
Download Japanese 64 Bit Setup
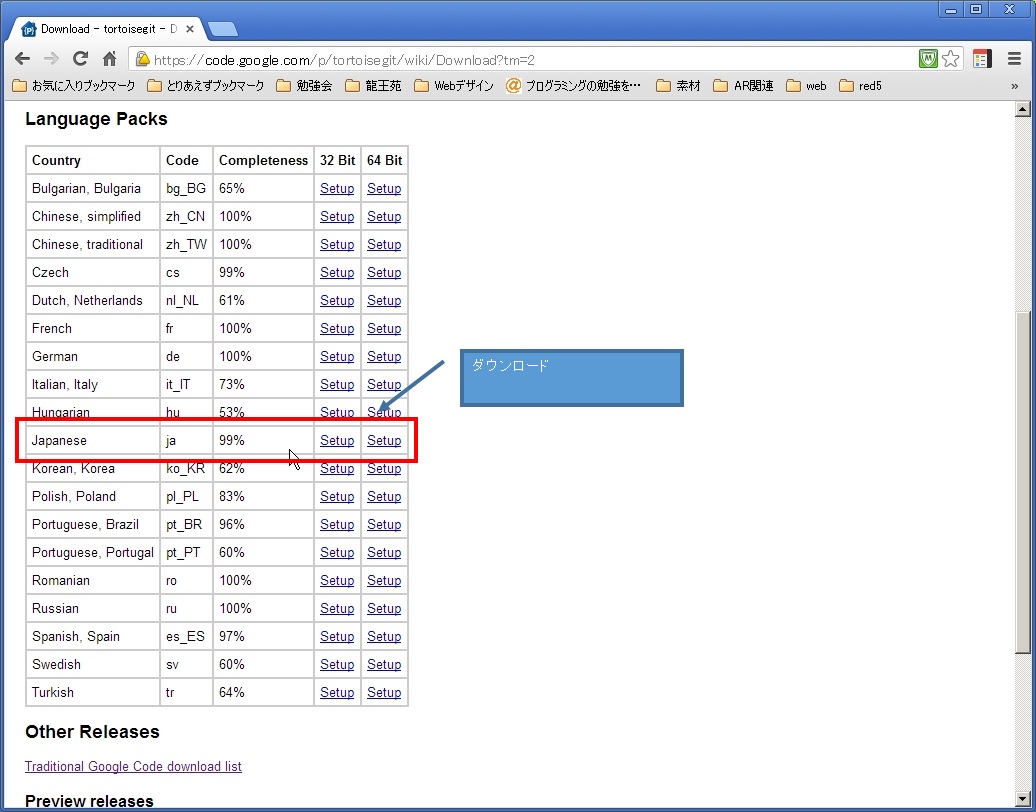pyautogui.click(x=384, y=441)
